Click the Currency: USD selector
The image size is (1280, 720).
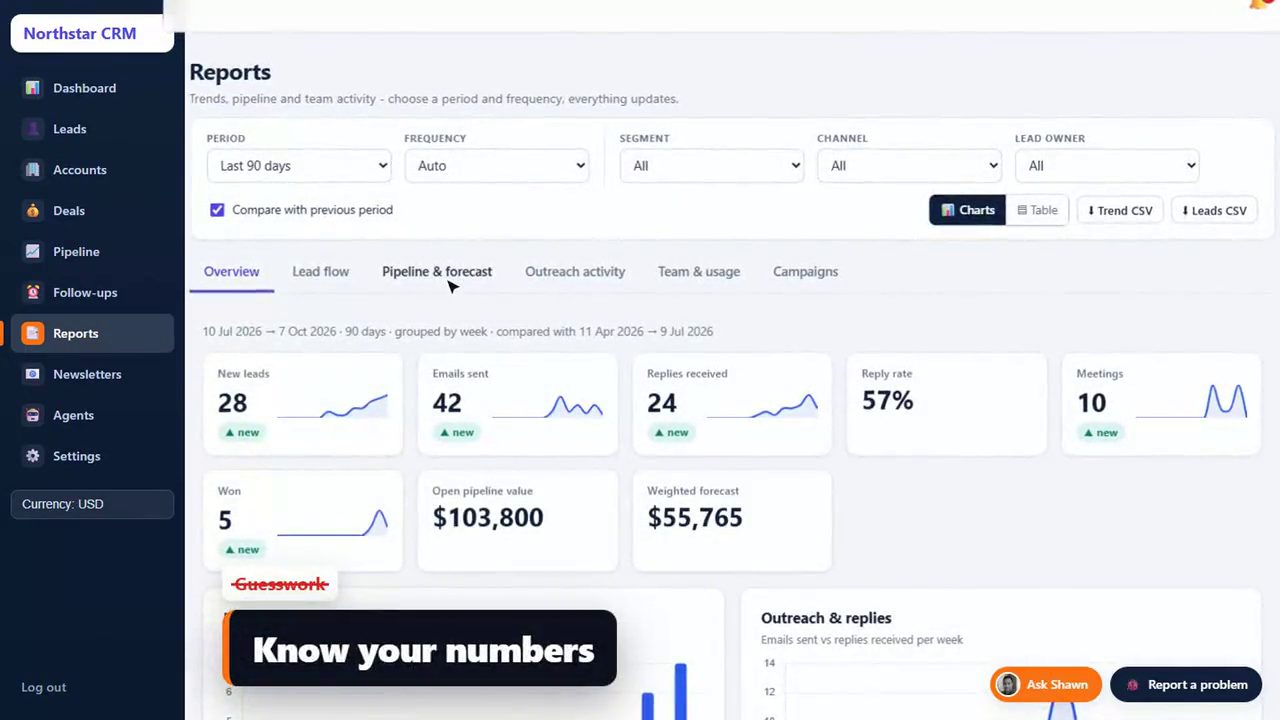92,504
